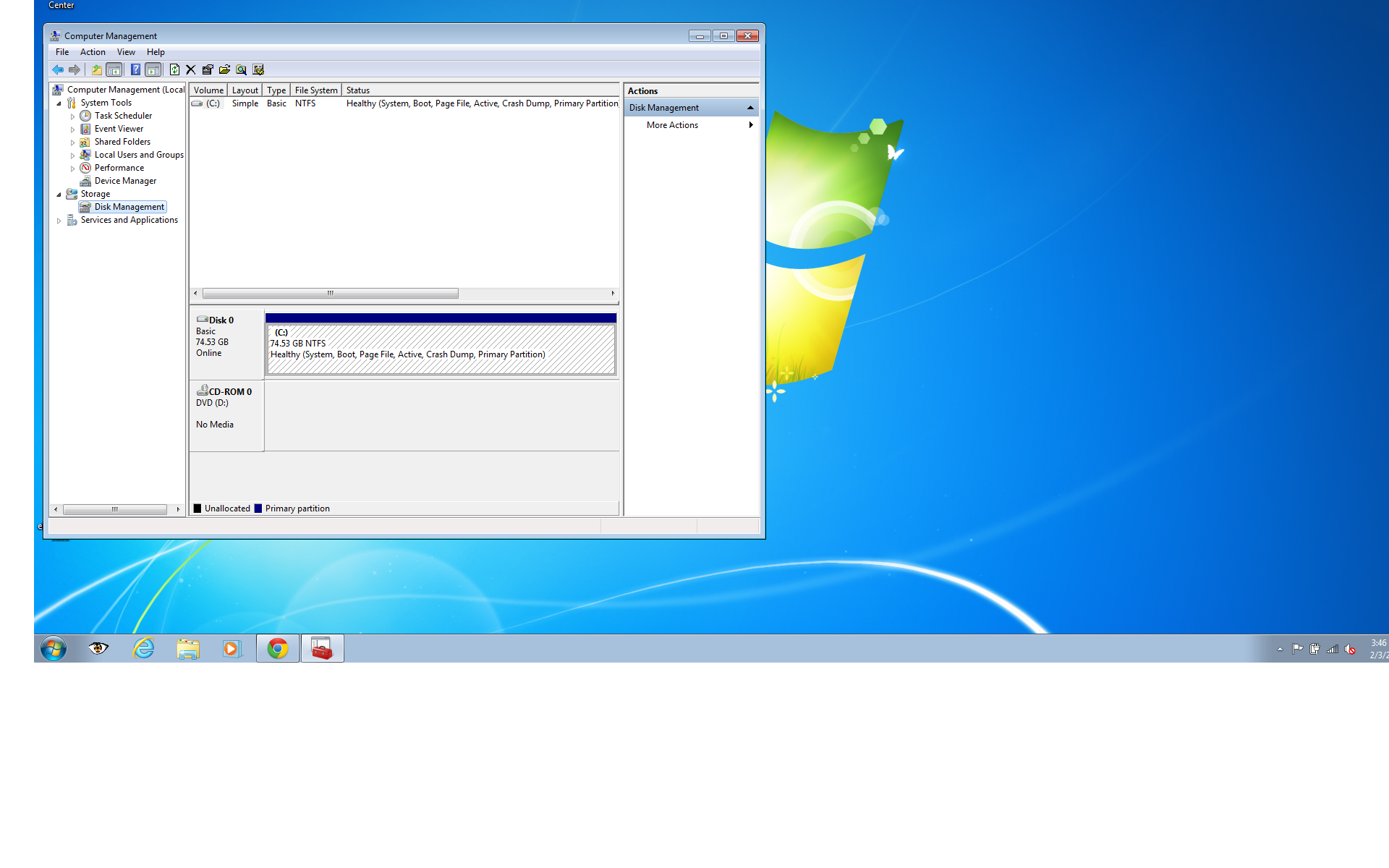Viewport: 1389px width, 868px height.
Task: Collapse the System Tools tree node
Action: [x=59, y=103]
